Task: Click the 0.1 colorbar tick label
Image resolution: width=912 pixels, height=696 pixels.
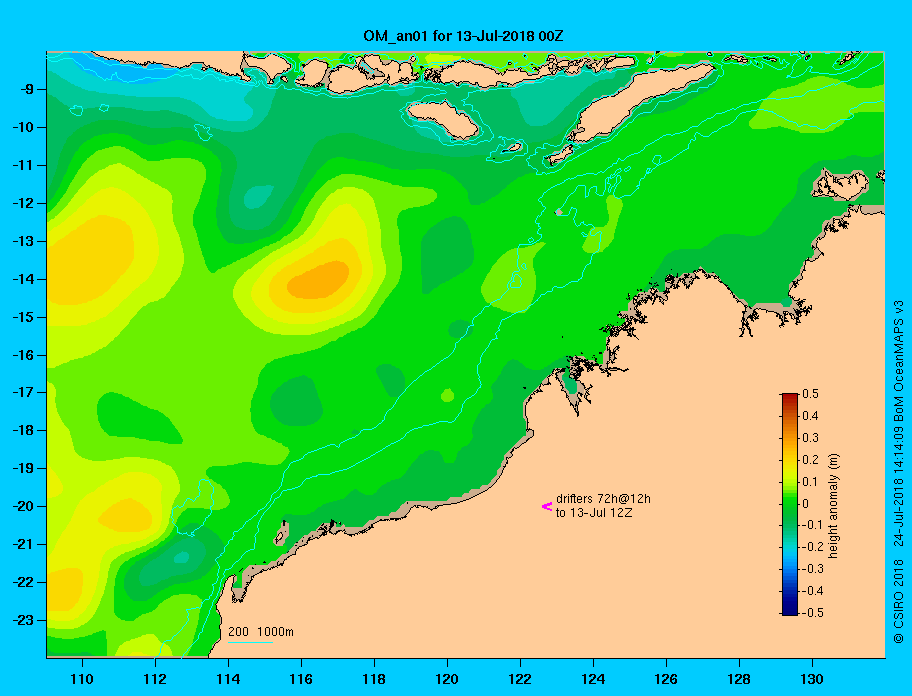Action: [x=811, y=482]
